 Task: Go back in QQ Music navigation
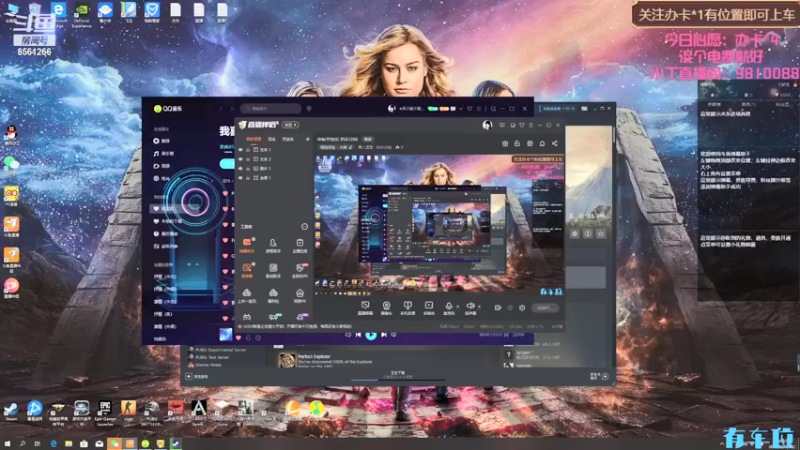pos(221,109)
